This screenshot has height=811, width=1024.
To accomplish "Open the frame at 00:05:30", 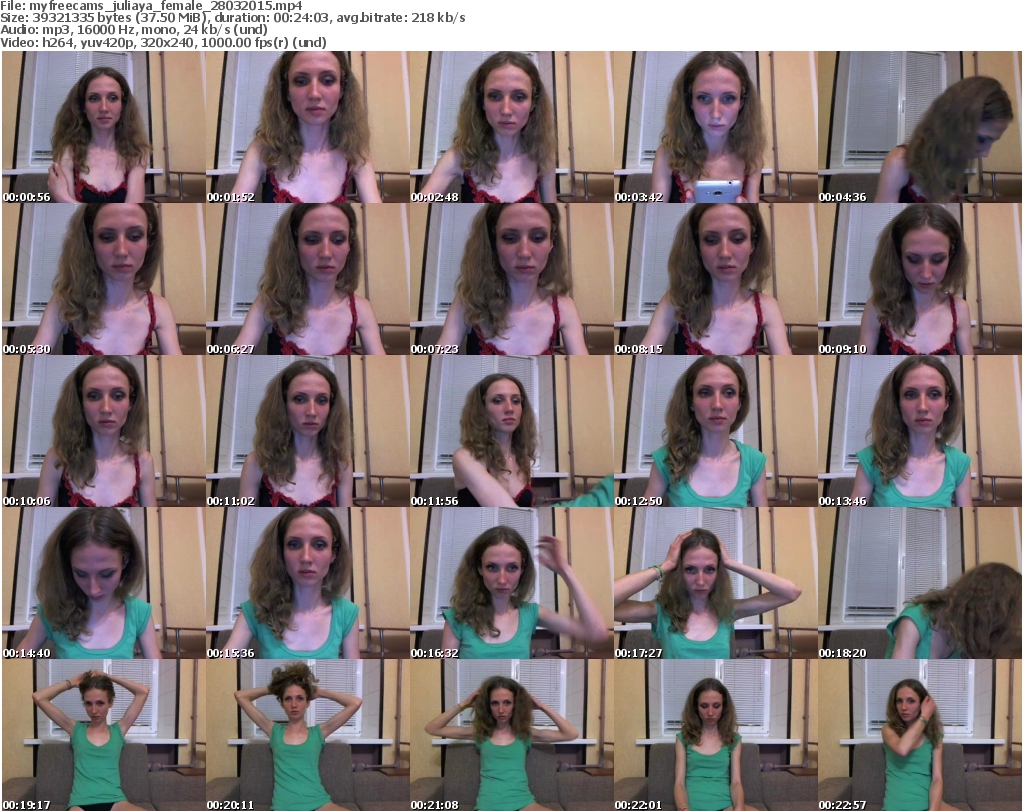I will point(104,279).
